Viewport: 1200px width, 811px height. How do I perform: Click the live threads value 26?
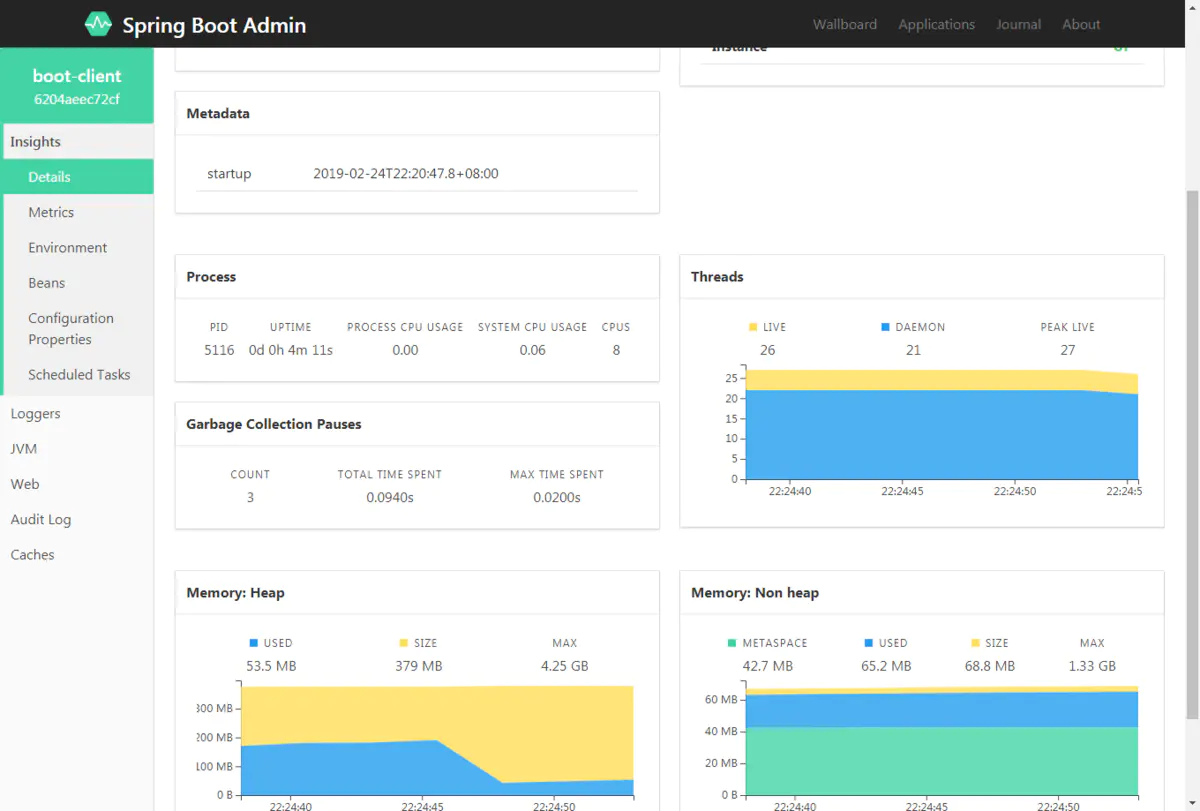[767, 350]
